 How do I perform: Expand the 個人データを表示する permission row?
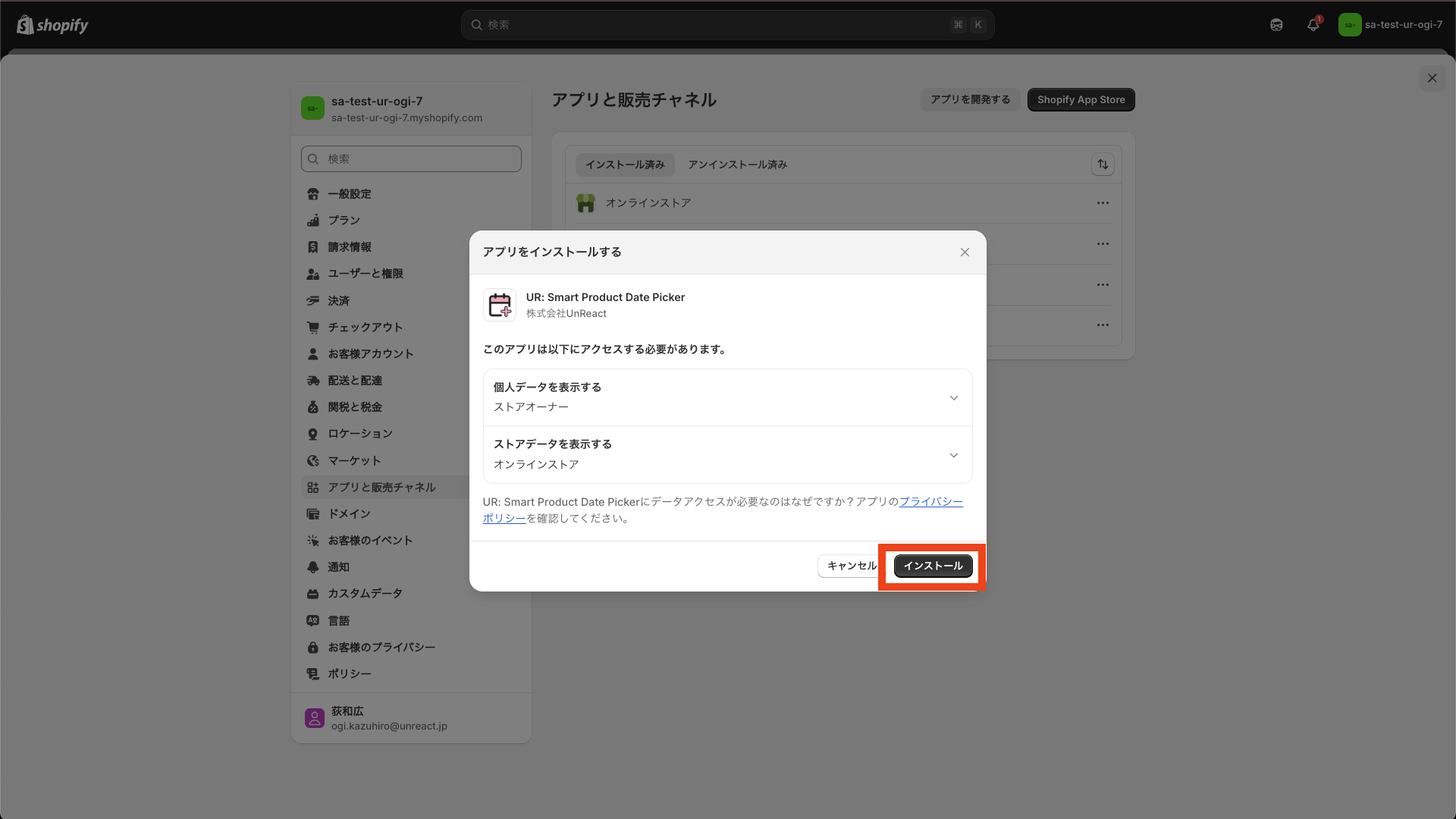coord(954,398)
